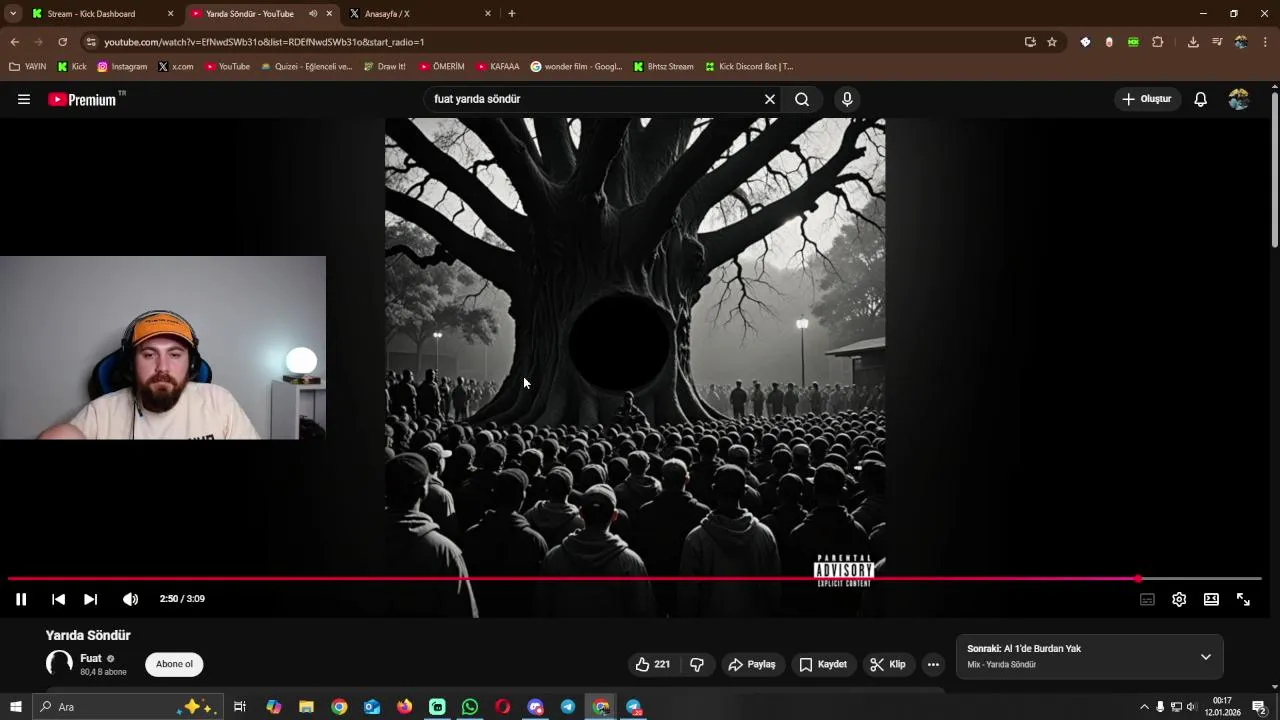Seek using the red progress bar scrubber
The image size is (1280, 720).
tap(1138, 579)
